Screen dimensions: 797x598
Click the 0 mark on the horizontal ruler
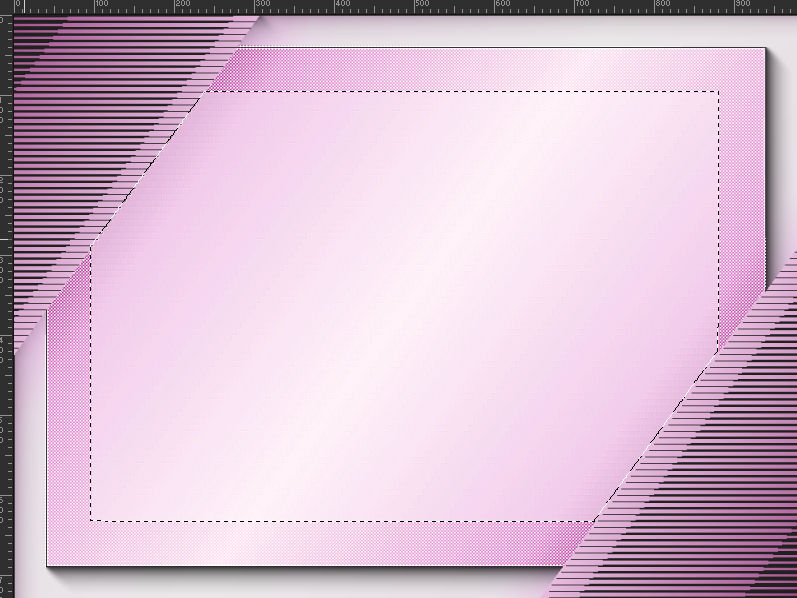click(16, 6)
